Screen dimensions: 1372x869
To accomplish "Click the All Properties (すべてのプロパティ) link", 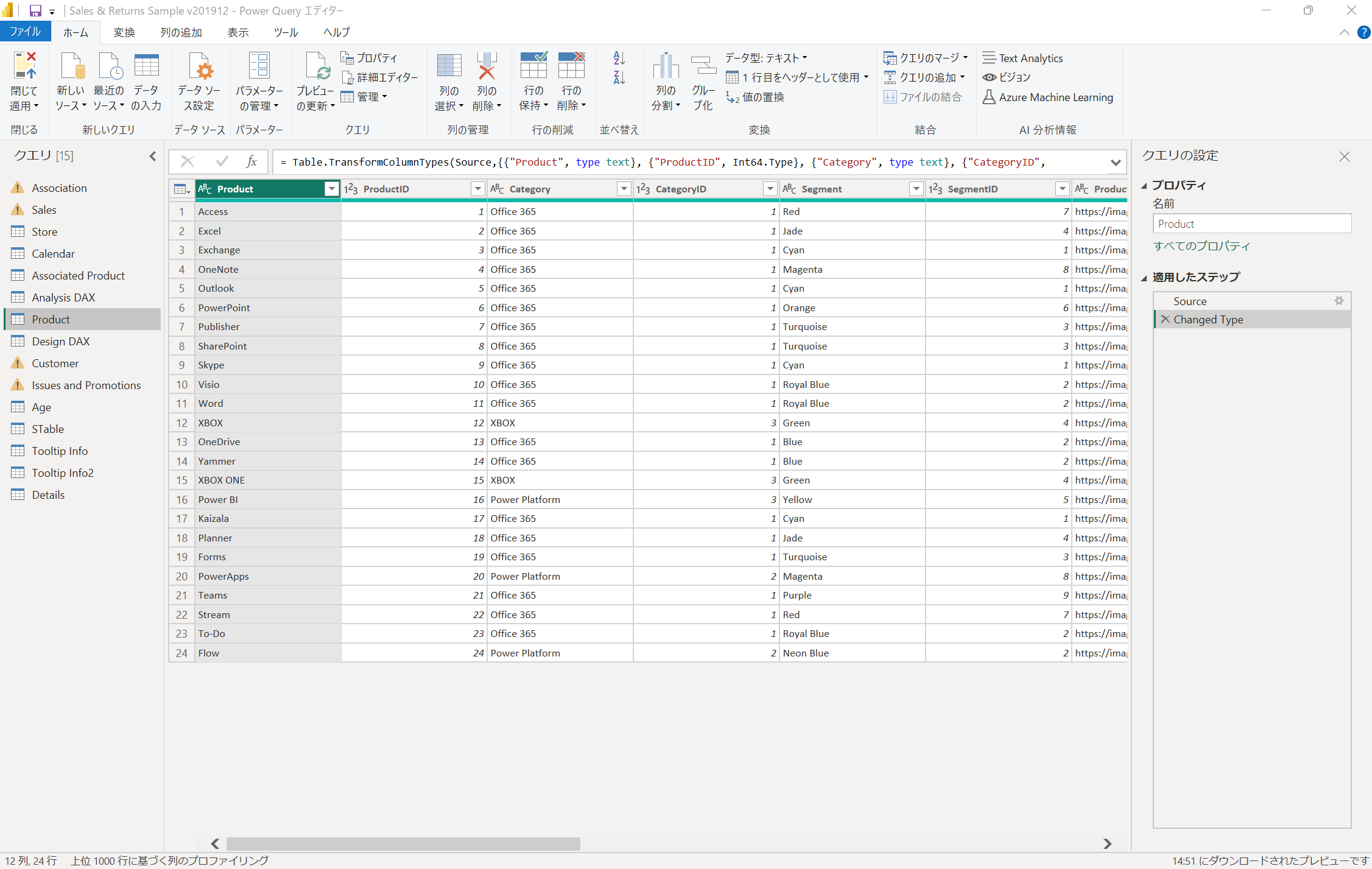I will (1201, 246).
